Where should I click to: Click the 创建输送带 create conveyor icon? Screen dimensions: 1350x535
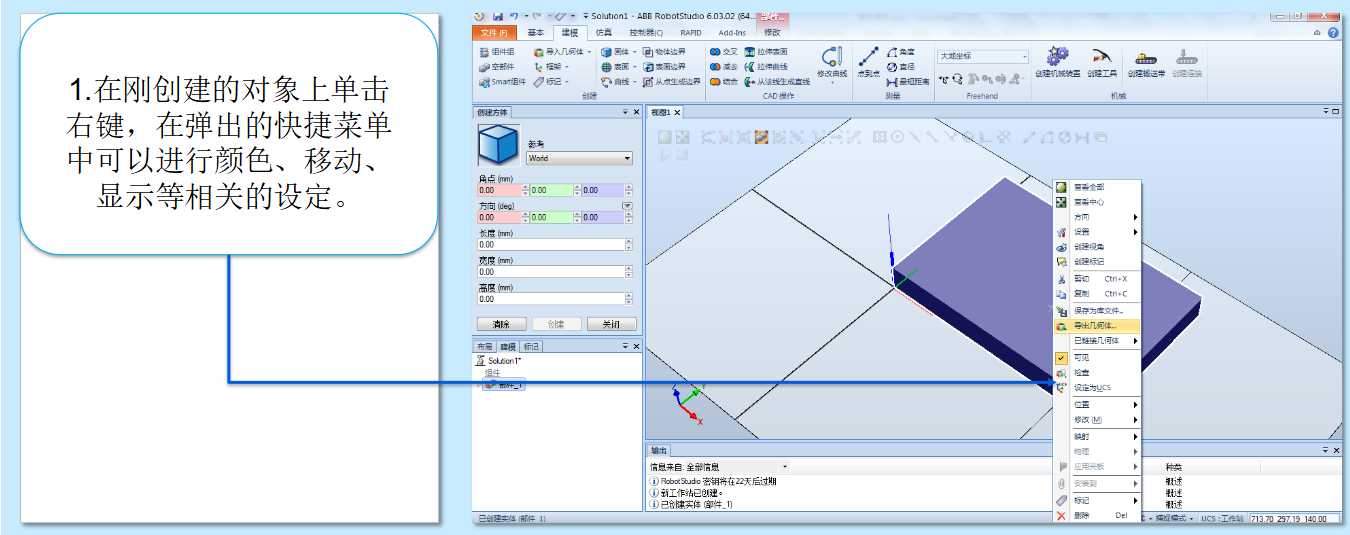pyautogui.click(x=1146, y=62)
